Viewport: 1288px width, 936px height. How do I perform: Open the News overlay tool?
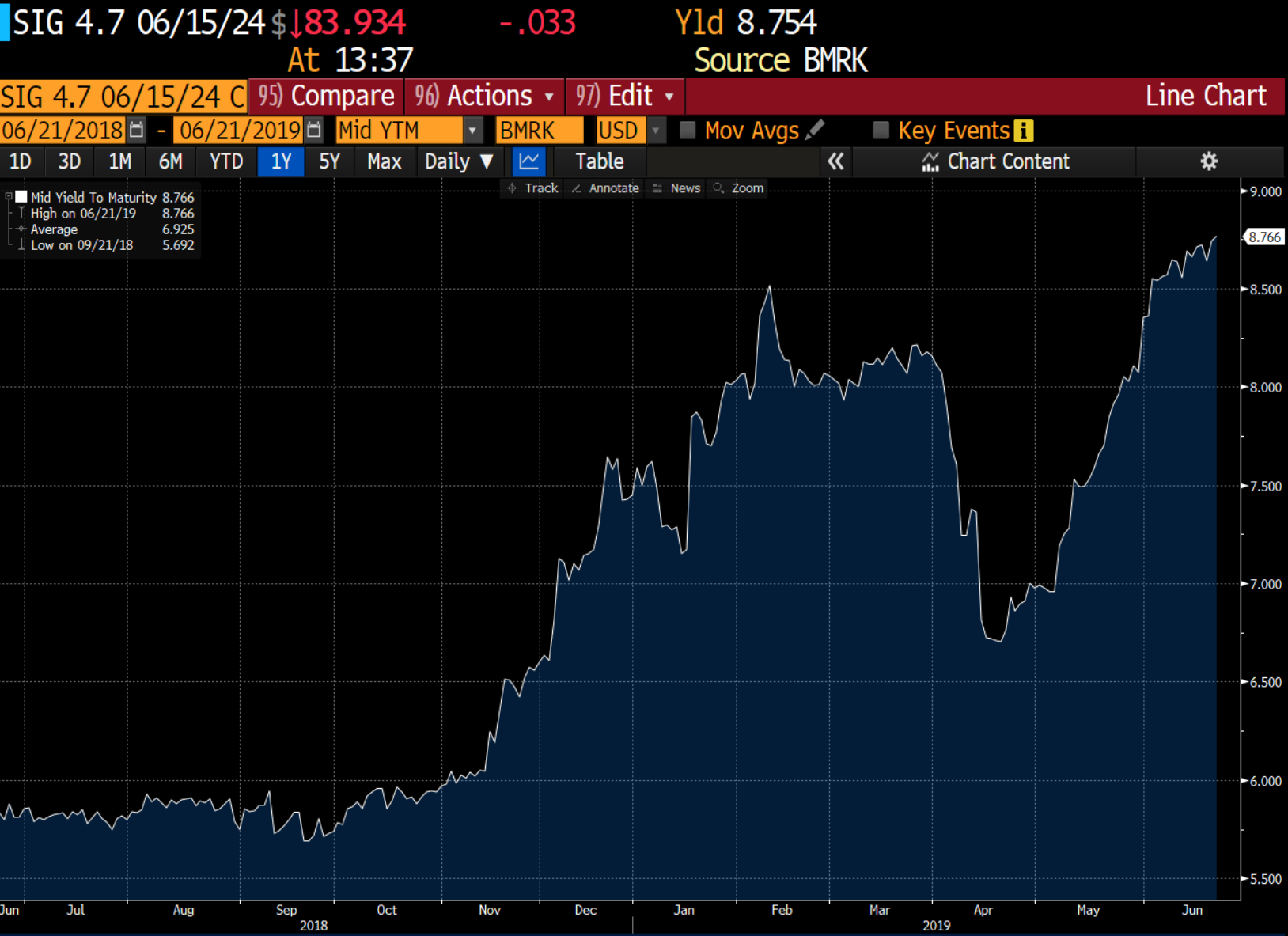[677, 188]
